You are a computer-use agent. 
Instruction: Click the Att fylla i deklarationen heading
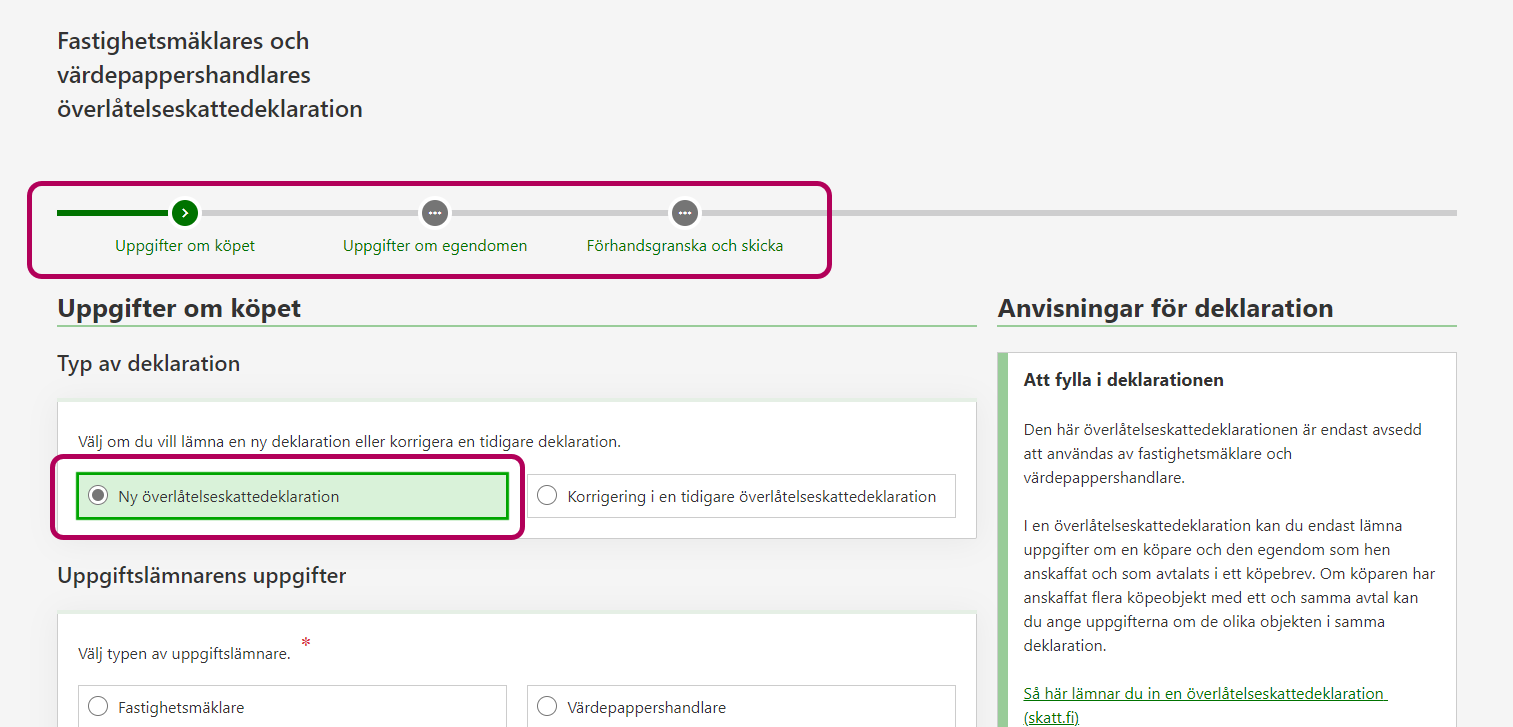[1123, 380]
